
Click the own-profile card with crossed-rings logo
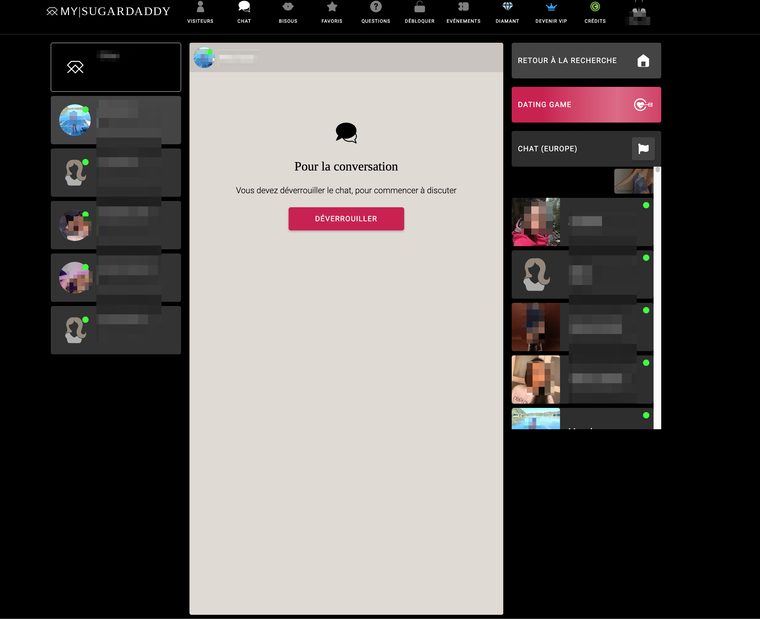click(x=116, y=67)
